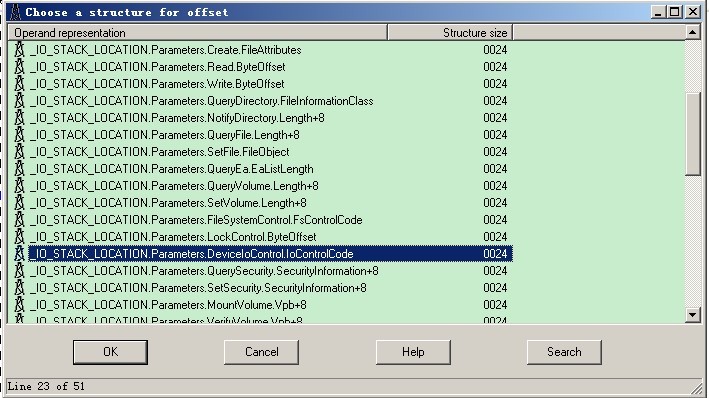Sort by Structure size column header
Viewport: 709px width, 398px height.
coord(450,33)
